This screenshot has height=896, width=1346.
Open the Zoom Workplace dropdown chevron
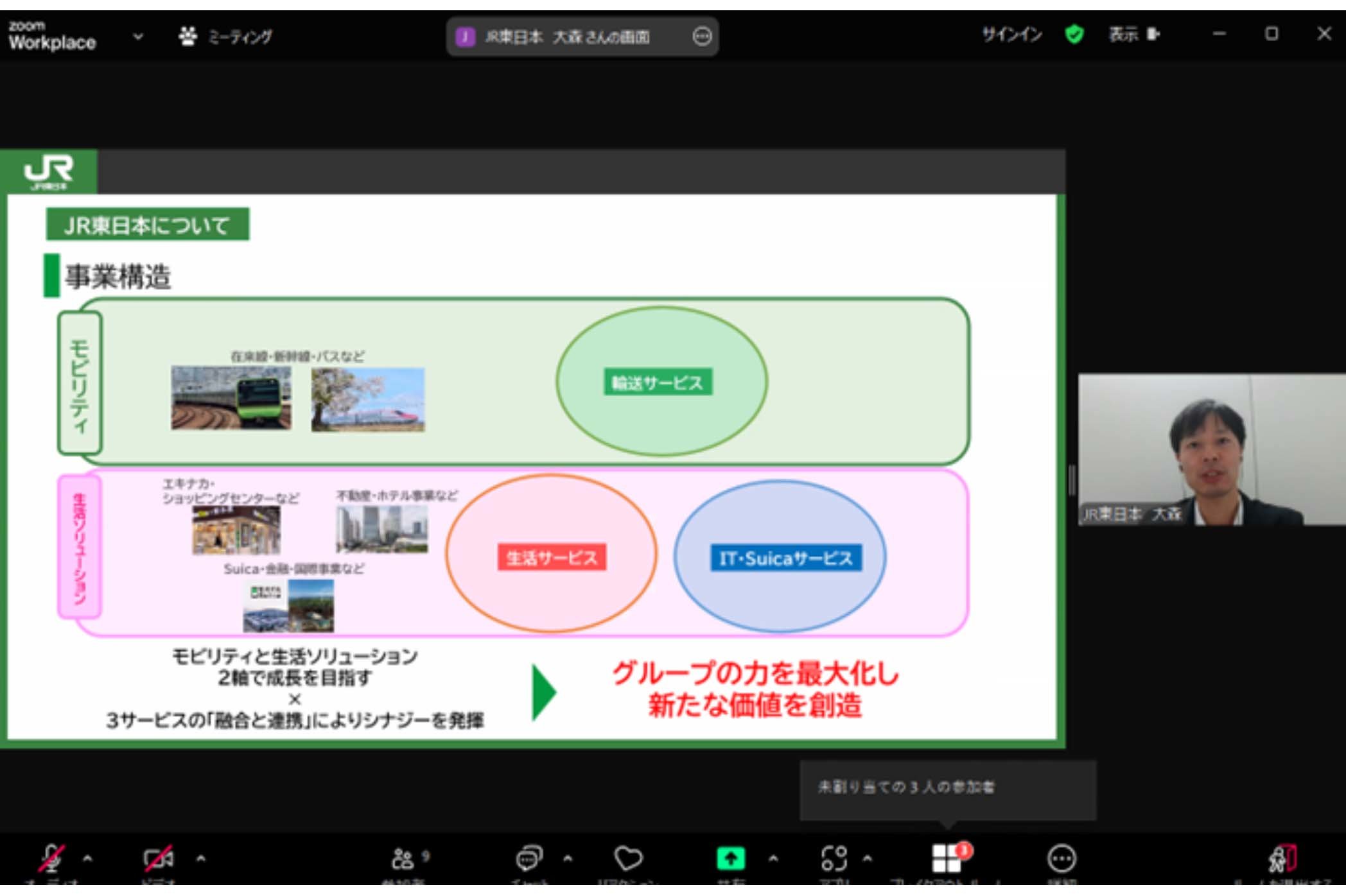(138, 37)
